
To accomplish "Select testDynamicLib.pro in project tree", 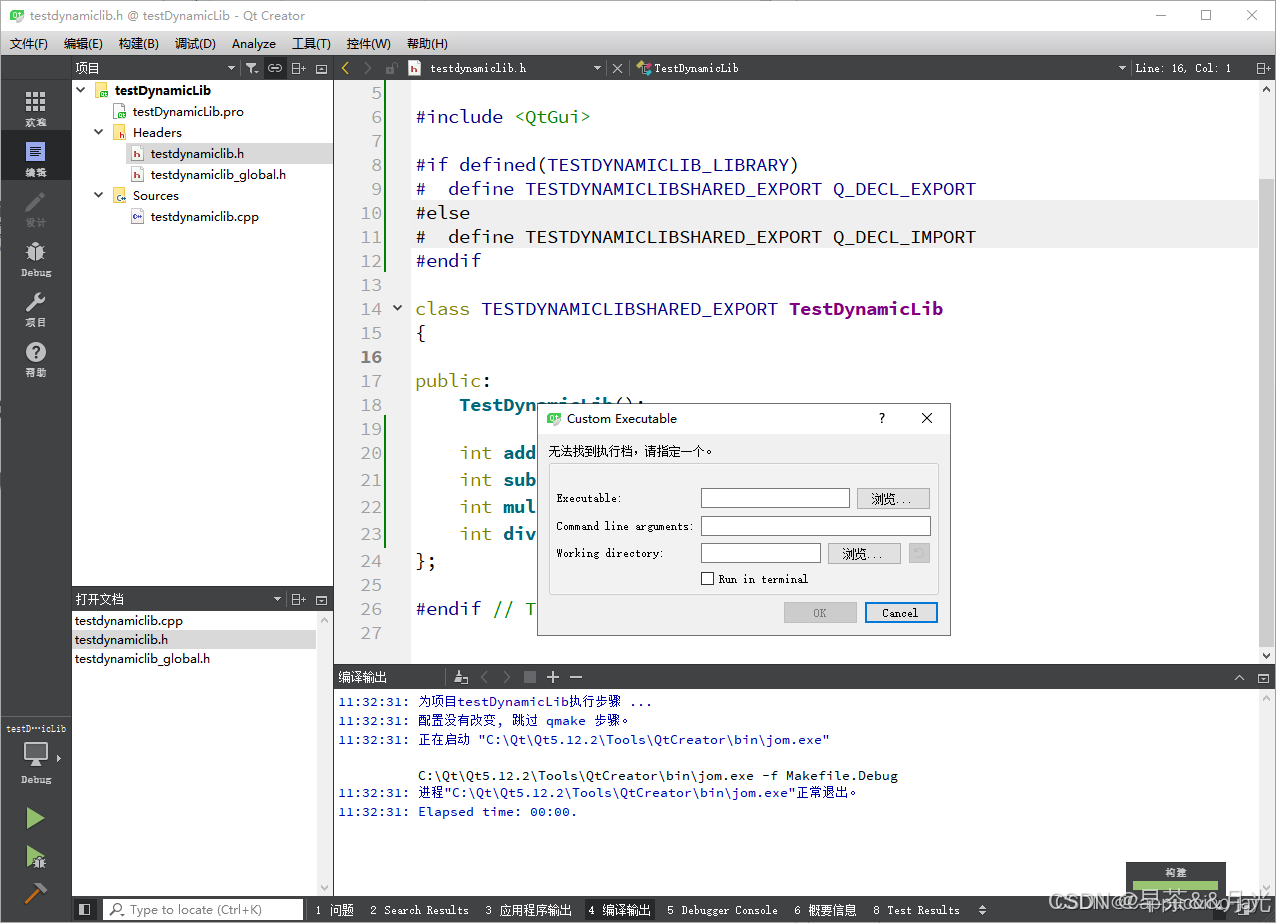I will tap(188, 111).
